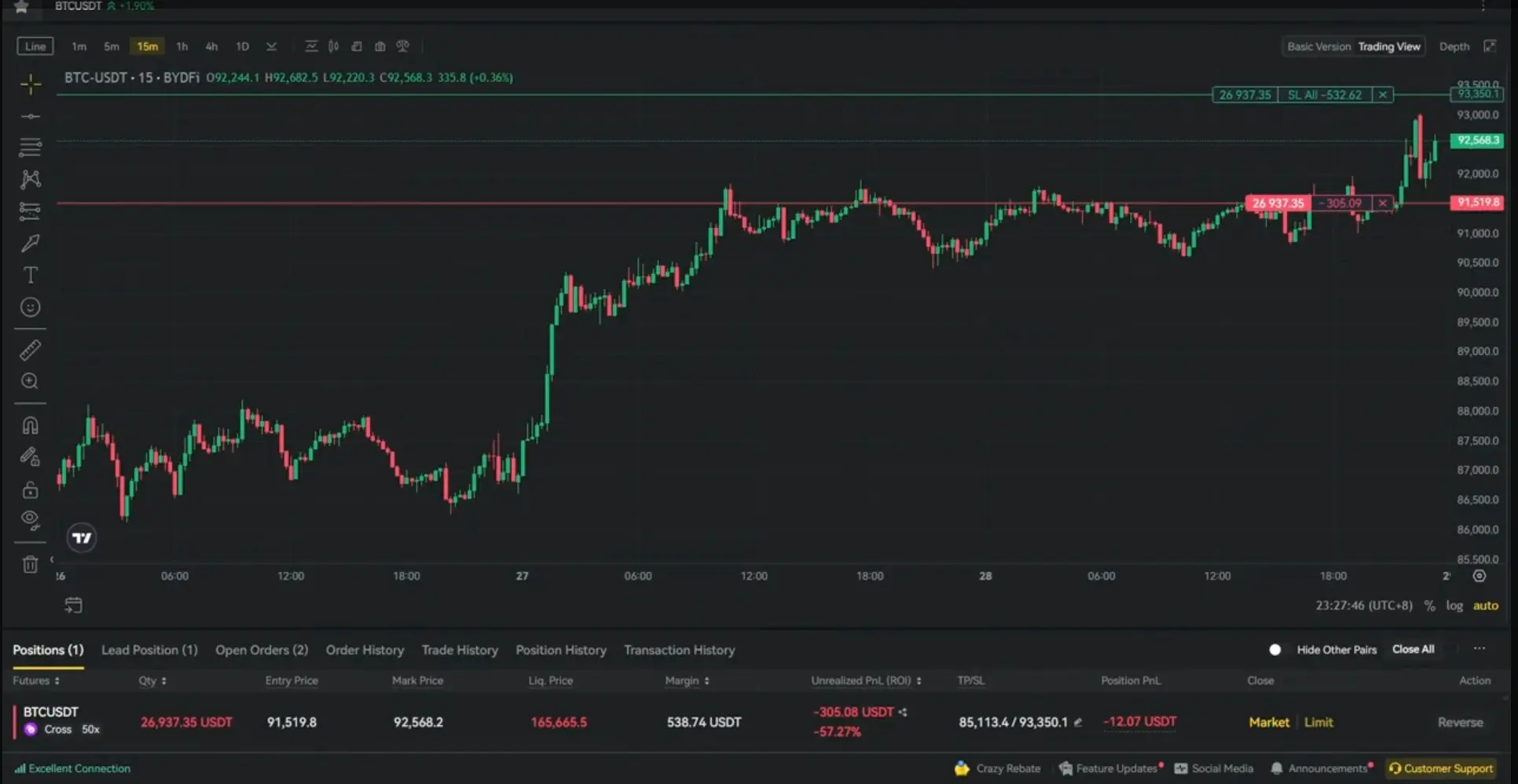Hide all drawings with the eye icon
Viewport: 1518px width, 784px height.
pos(31,519)
